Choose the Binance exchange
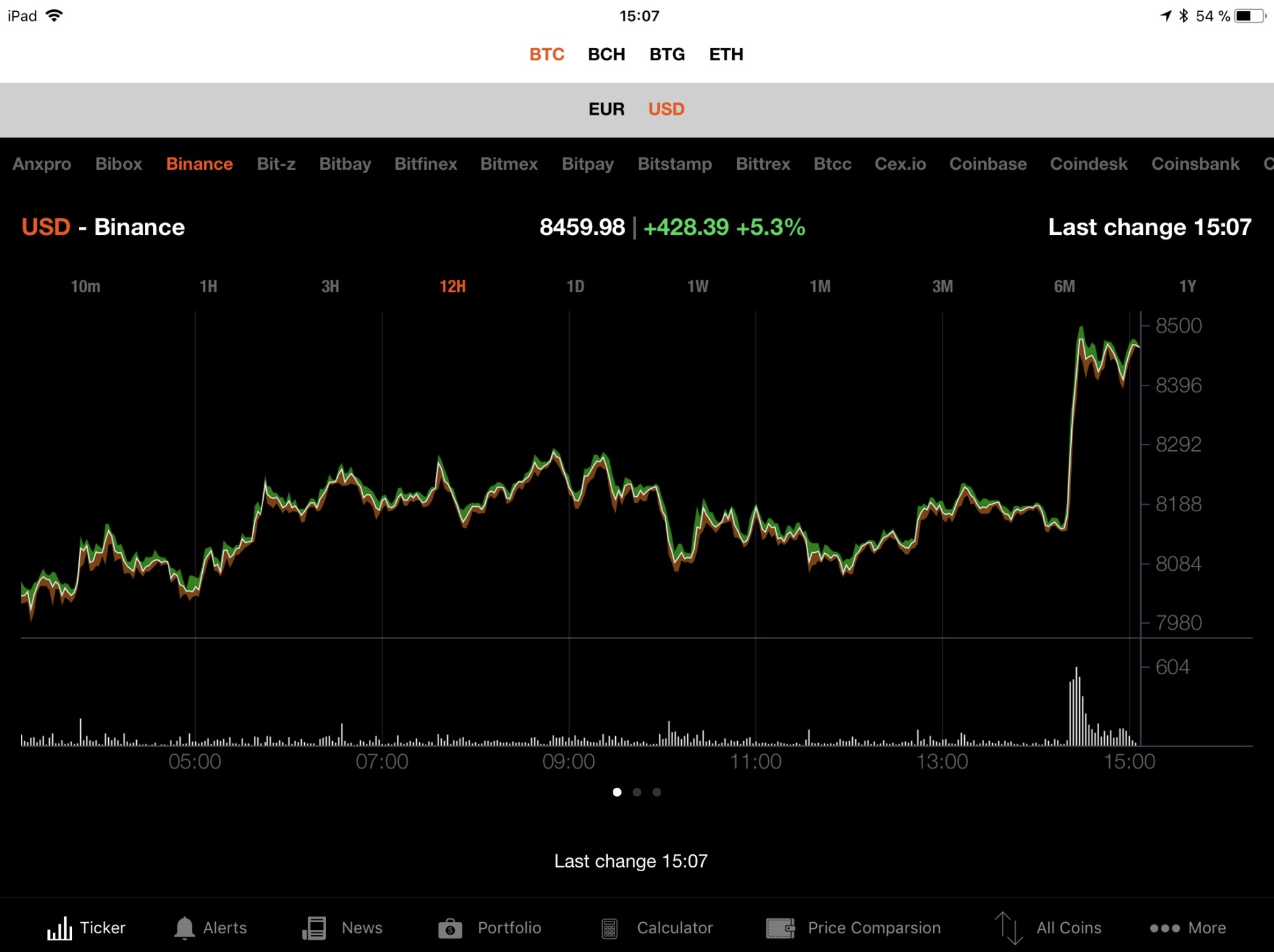 [x=200, y=164]
